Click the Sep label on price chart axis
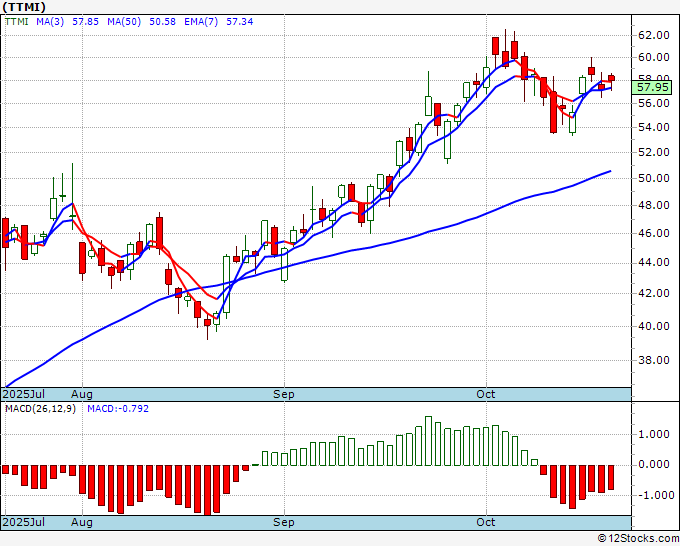 [x=284, y=394]
